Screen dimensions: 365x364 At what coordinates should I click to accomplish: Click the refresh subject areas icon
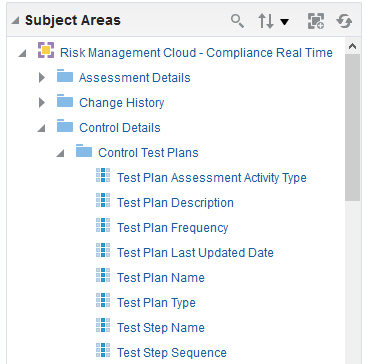344,22
